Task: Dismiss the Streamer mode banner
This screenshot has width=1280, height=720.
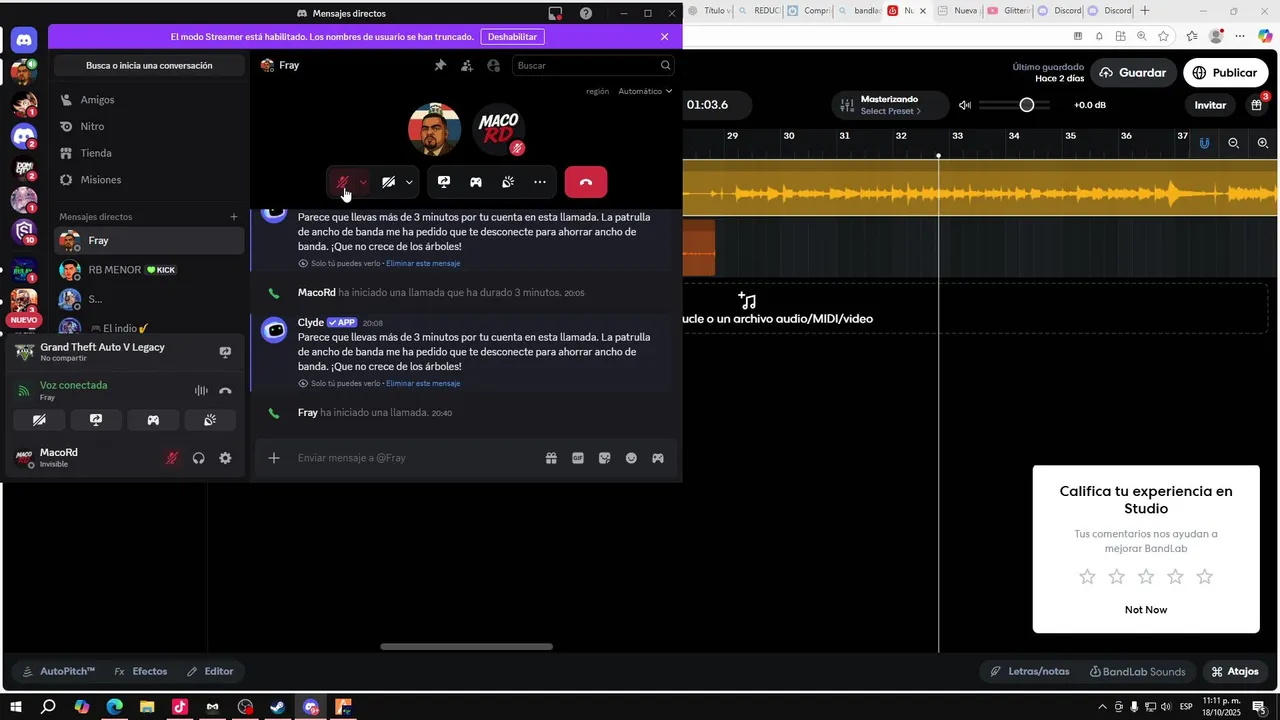Action: (665, 37)
